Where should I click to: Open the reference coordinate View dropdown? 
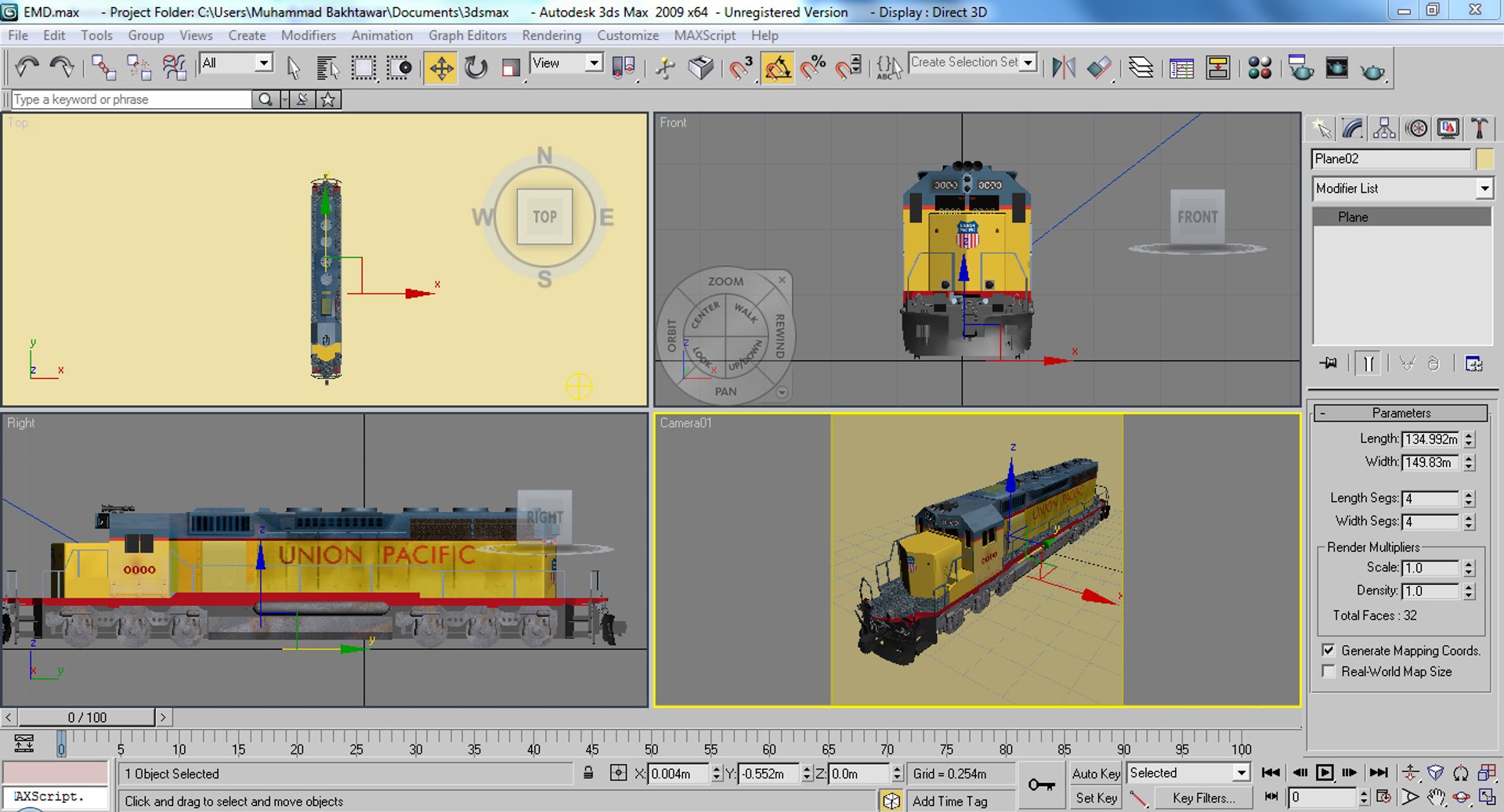click(594, 63)
